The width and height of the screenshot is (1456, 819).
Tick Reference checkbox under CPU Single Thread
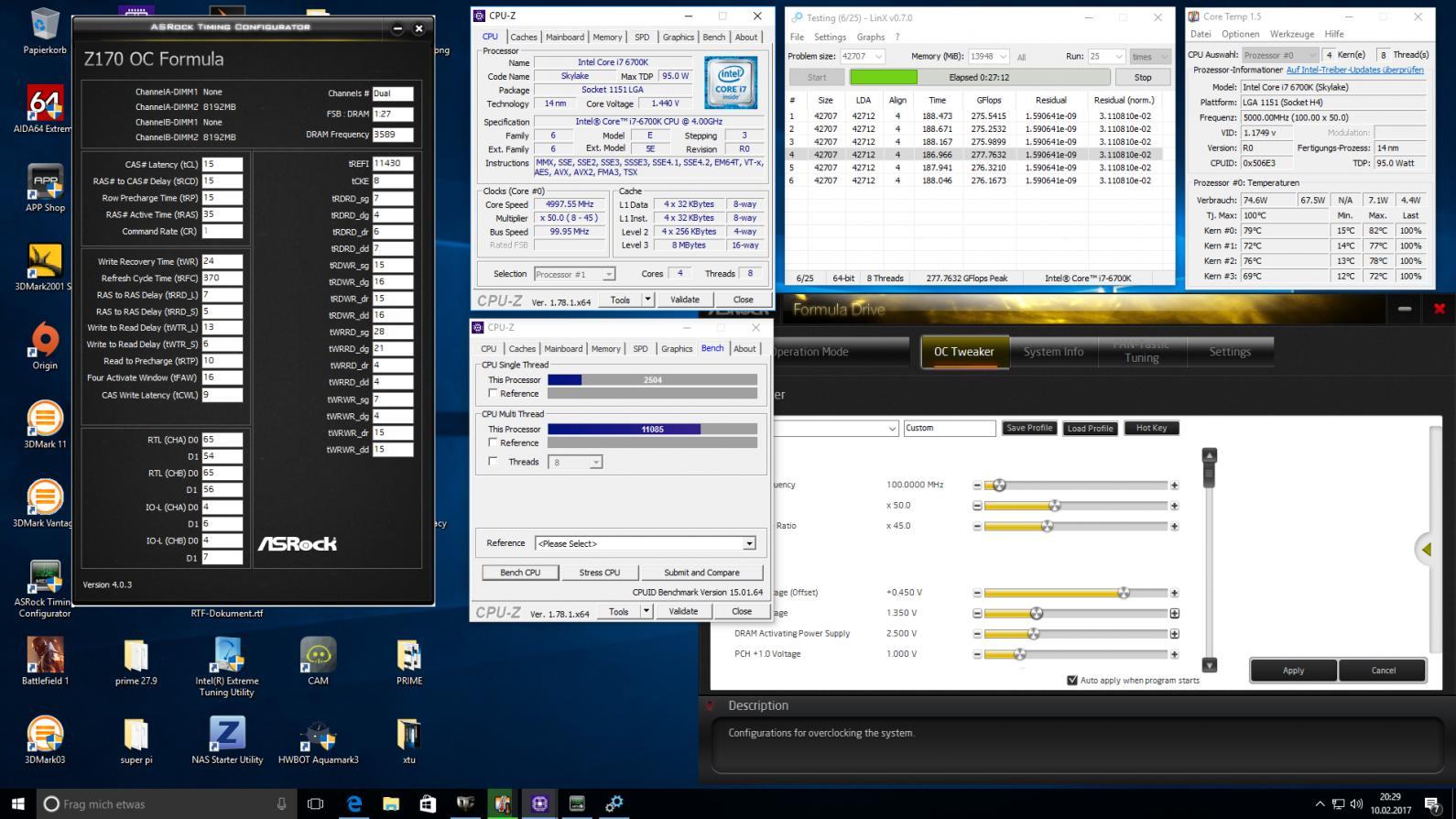(x=493, y=393)
